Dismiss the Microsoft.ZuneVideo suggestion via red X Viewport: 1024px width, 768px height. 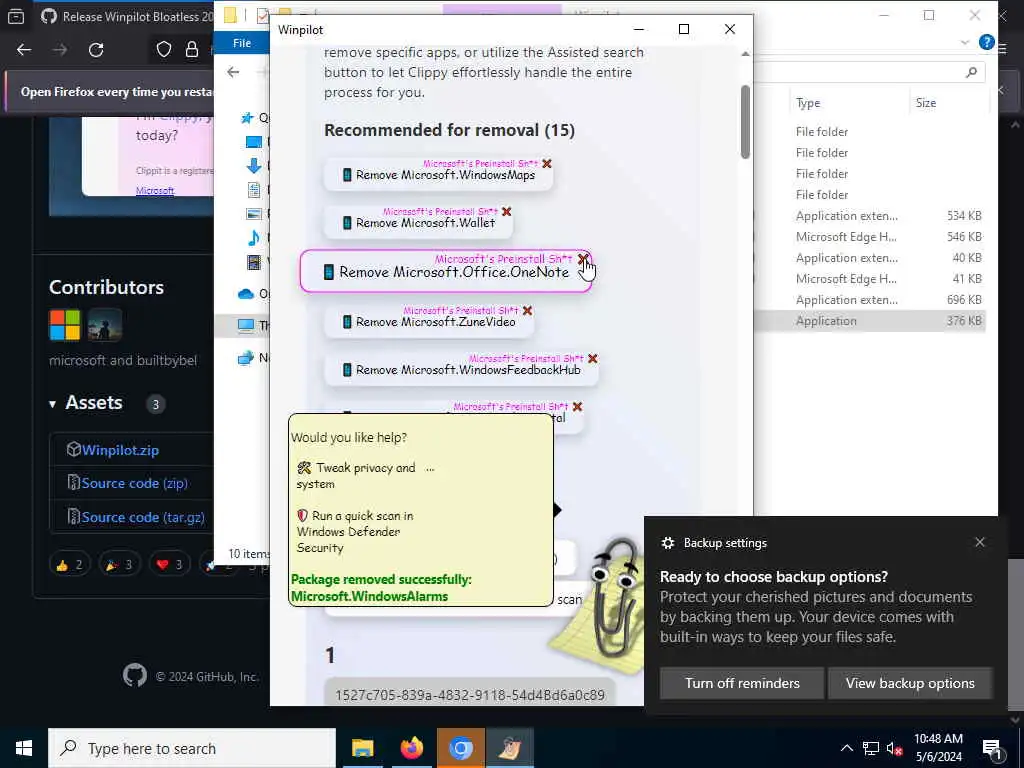[527, 311]
